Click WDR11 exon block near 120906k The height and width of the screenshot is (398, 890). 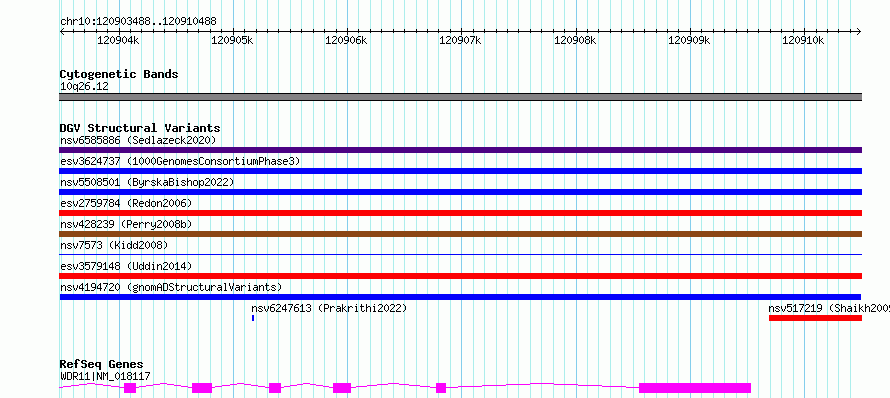342,388
